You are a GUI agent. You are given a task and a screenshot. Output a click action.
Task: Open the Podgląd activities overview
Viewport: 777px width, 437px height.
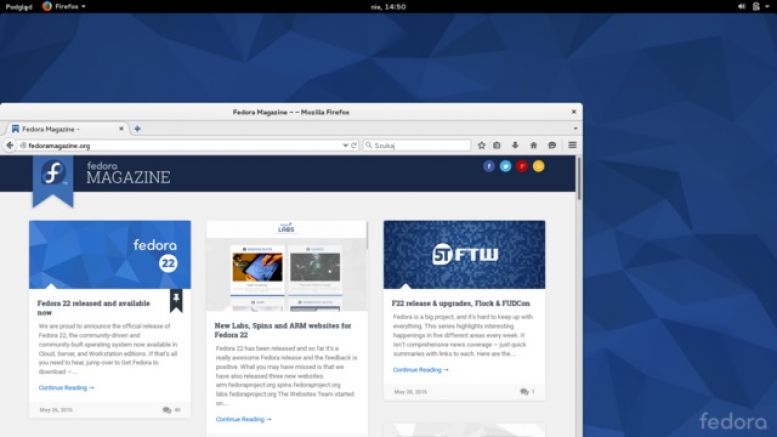click(x=19, y=6)
